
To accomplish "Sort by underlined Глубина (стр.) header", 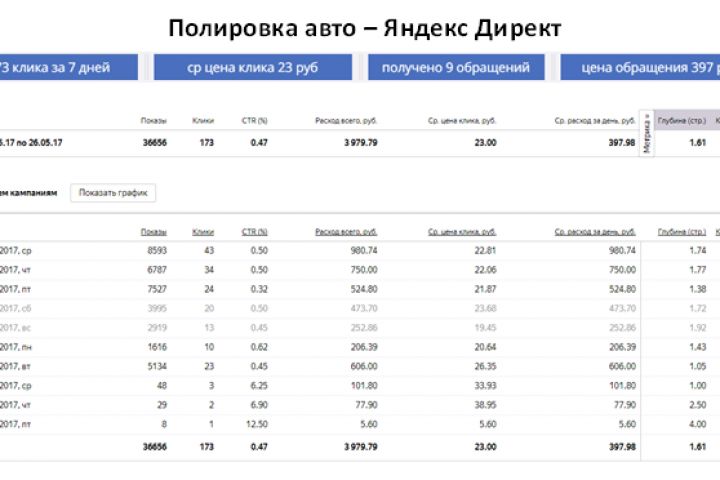I will coord(682,232).
